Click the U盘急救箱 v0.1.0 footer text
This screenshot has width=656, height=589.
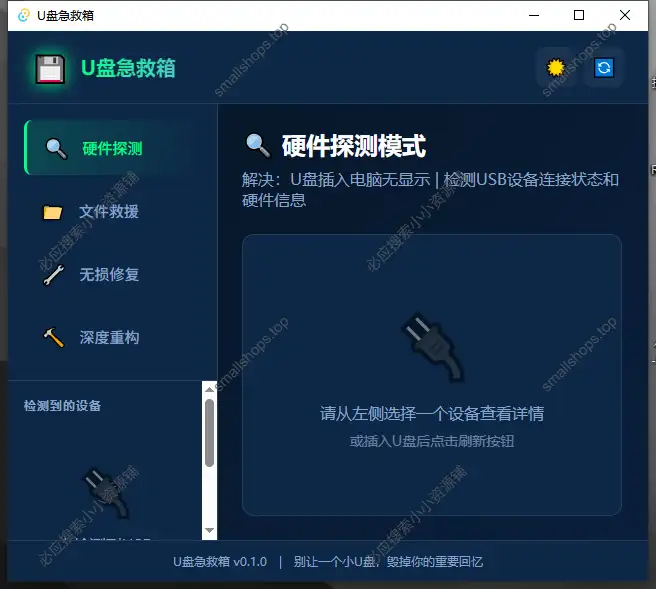[x=220, y=561]
